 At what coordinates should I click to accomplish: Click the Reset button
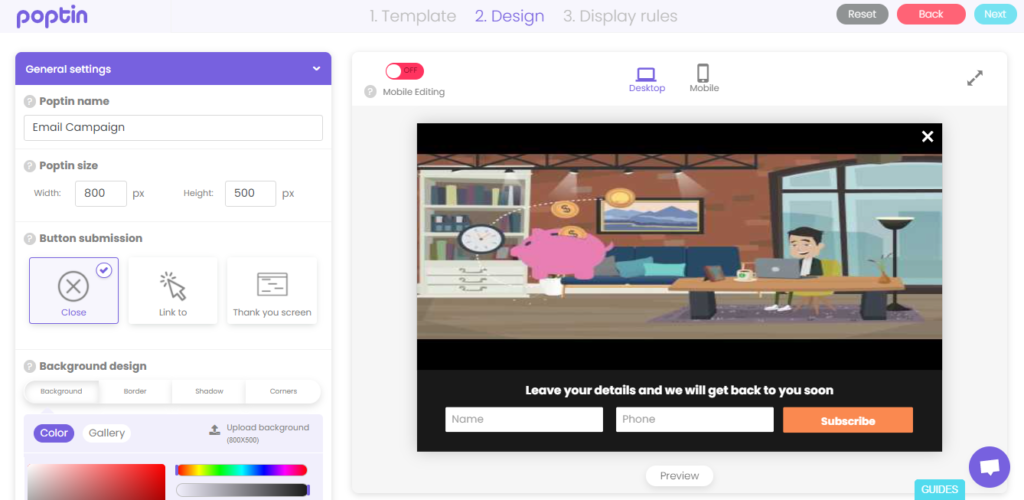pyautogui.click(x=862, y=14)
